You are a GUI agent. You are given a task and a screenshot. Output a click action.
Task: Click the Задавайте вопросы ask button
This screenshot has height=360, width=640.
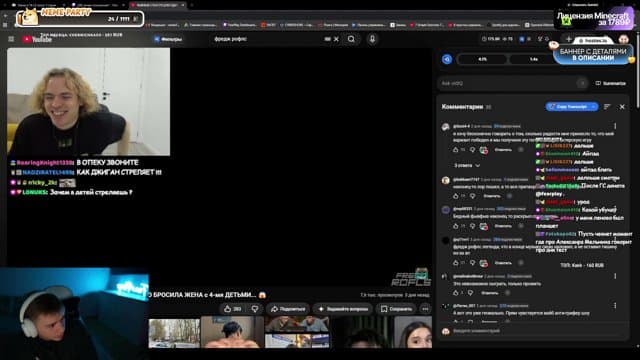[343, 309]
